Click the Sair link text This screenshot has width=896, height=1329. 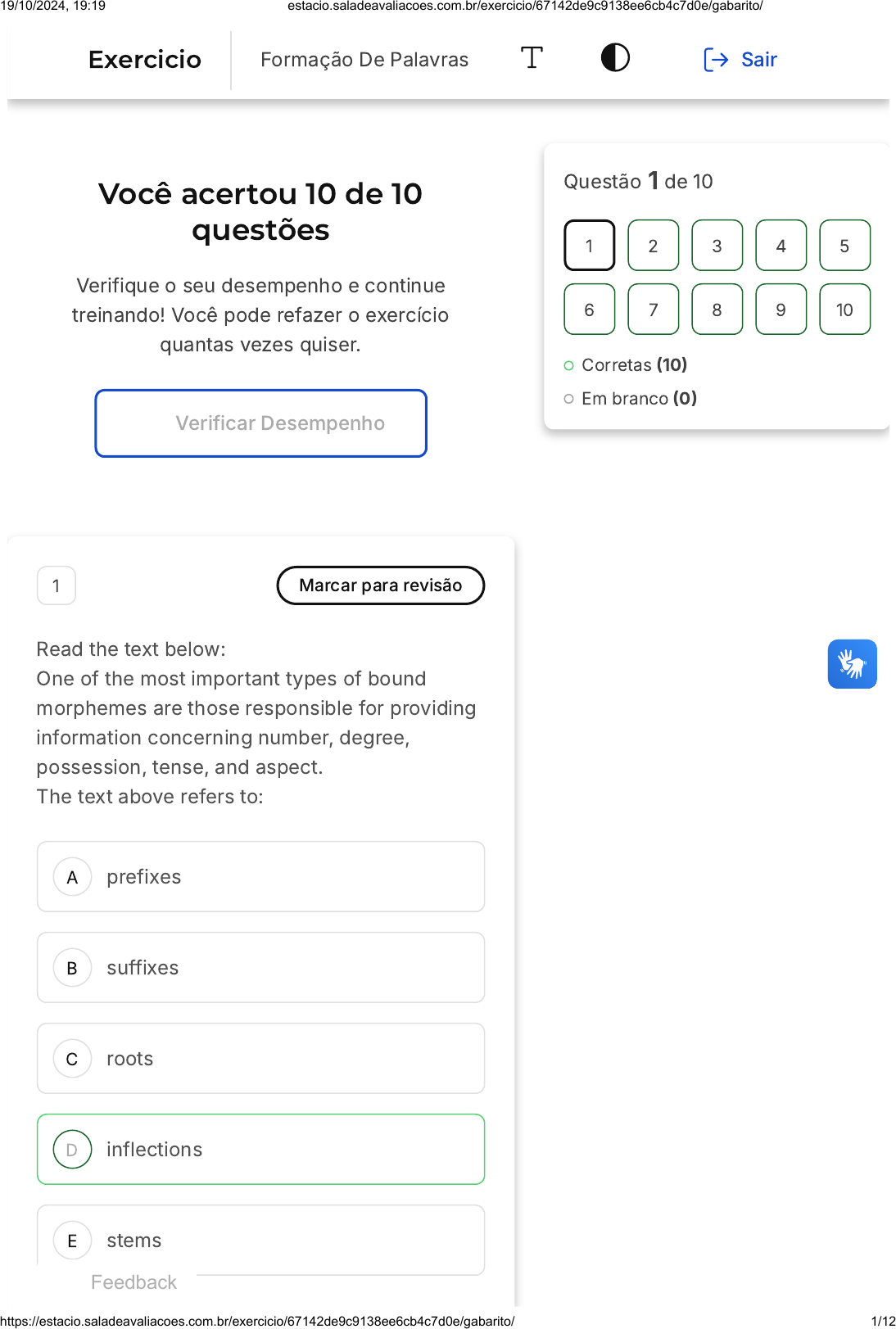point(759,60)
